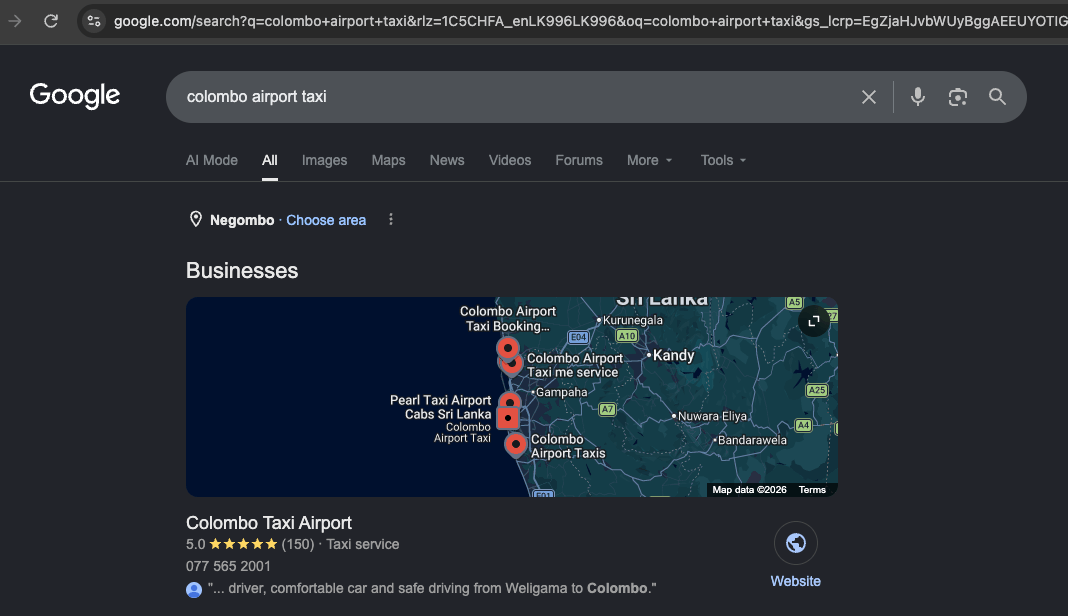Switch to AI Mode tab

pos(212,160)
